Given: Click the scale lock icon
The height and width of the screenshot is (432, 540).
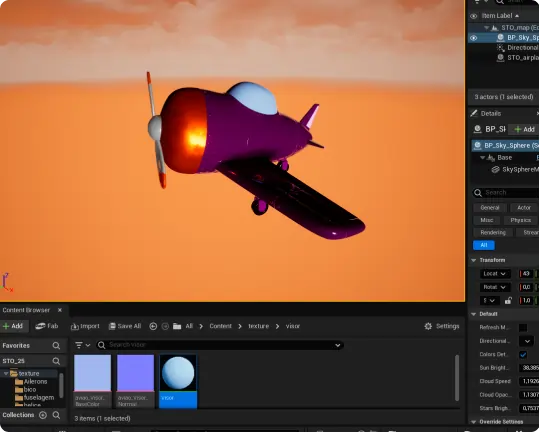Looking at the screenshot, I should 508,301.
